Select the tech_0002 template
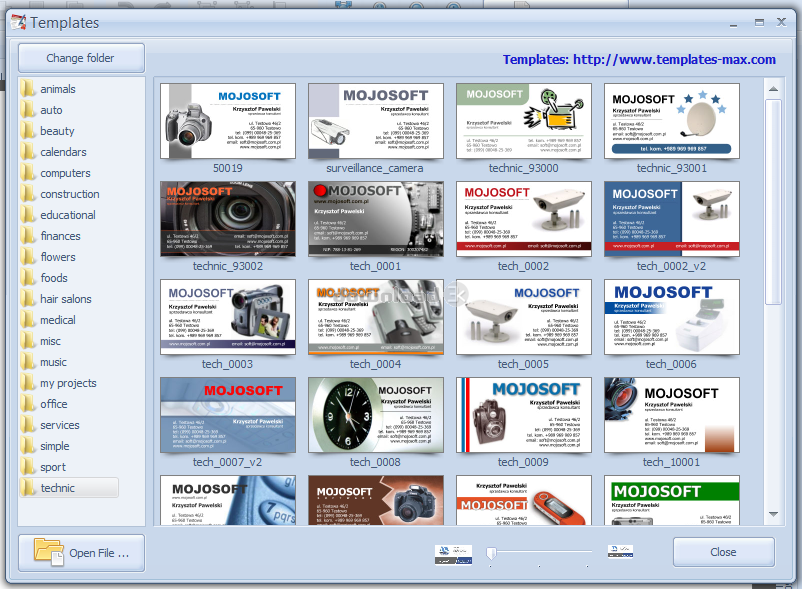This screenshot has height=589, width=802. coord(524,219)
